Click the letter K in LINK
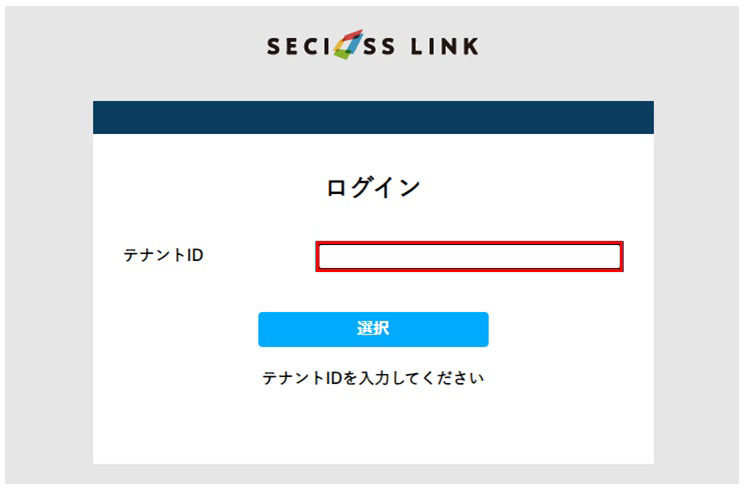This screenshot has height=500, width=750. [x=469, y=46]
